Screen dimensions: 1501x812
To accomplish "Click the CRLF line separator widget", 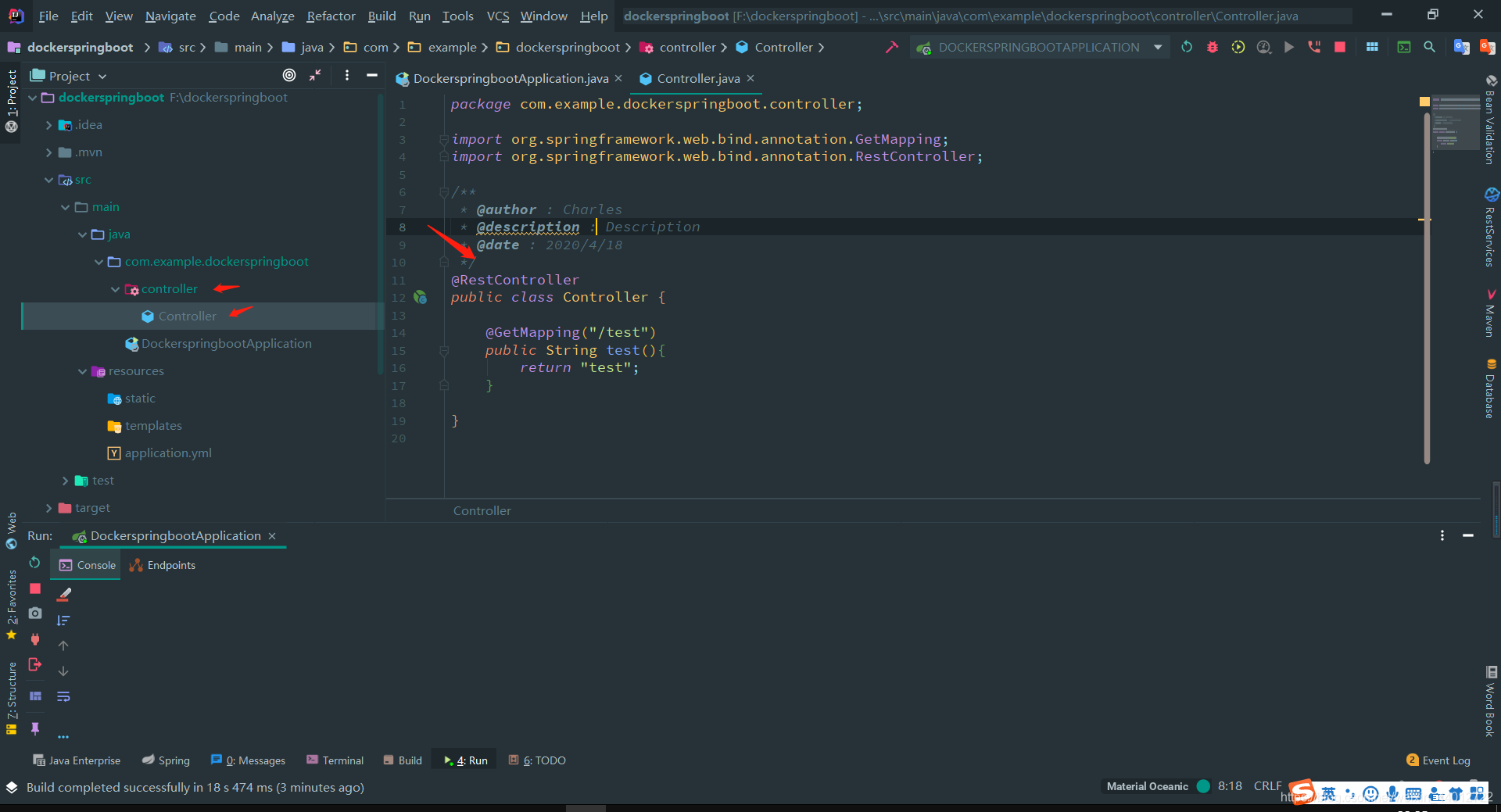I will pos(1267,786).
